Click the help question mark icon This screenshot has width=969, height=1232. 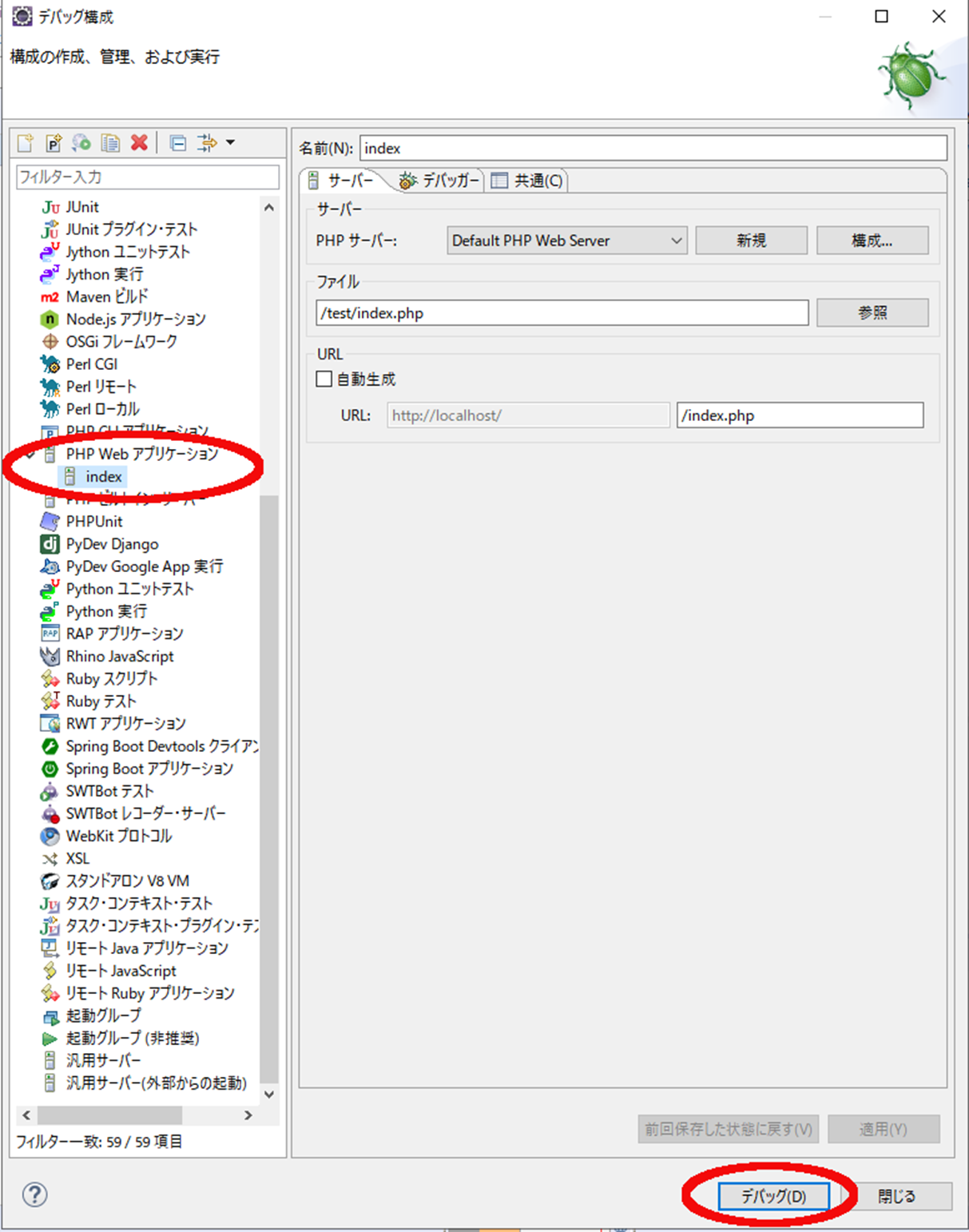(x=34, y=1195)
